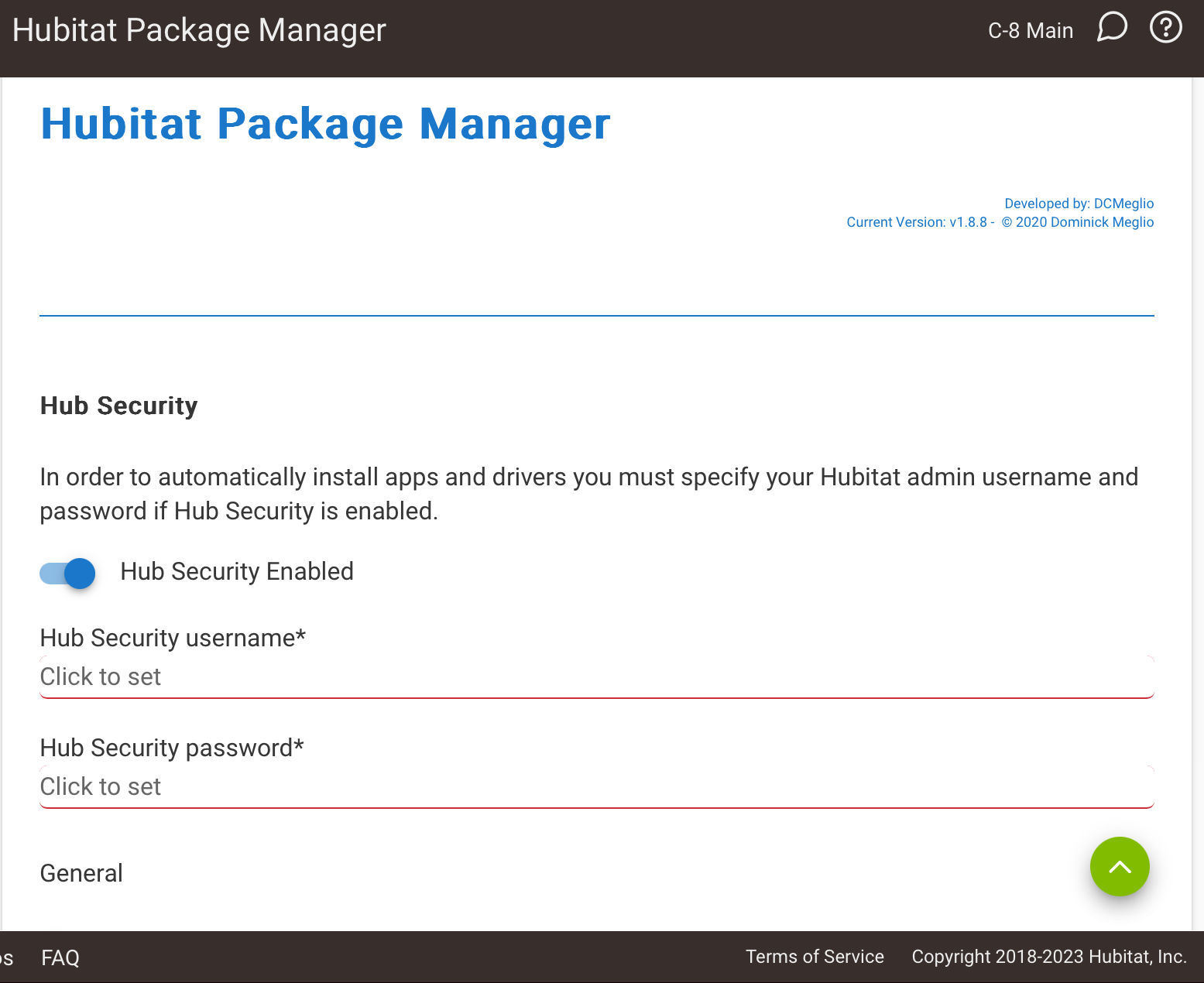Click the Current Version v1.8.8 text
The image size is (1204, 983).
[917, 222]
